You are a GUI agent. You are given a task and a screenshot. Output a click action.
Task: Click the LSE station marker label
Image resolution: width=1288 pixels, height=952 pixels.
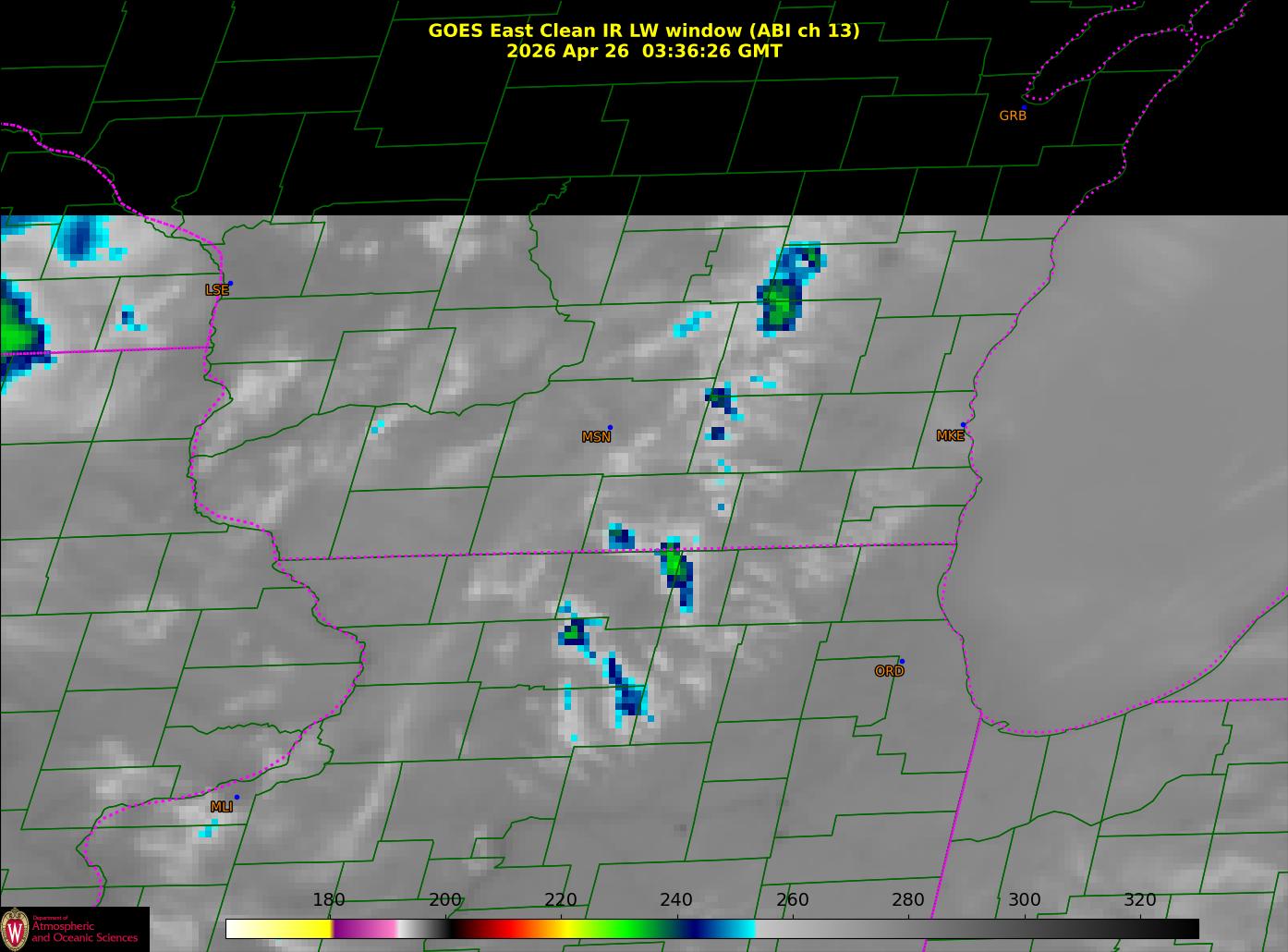coord(216,290)
